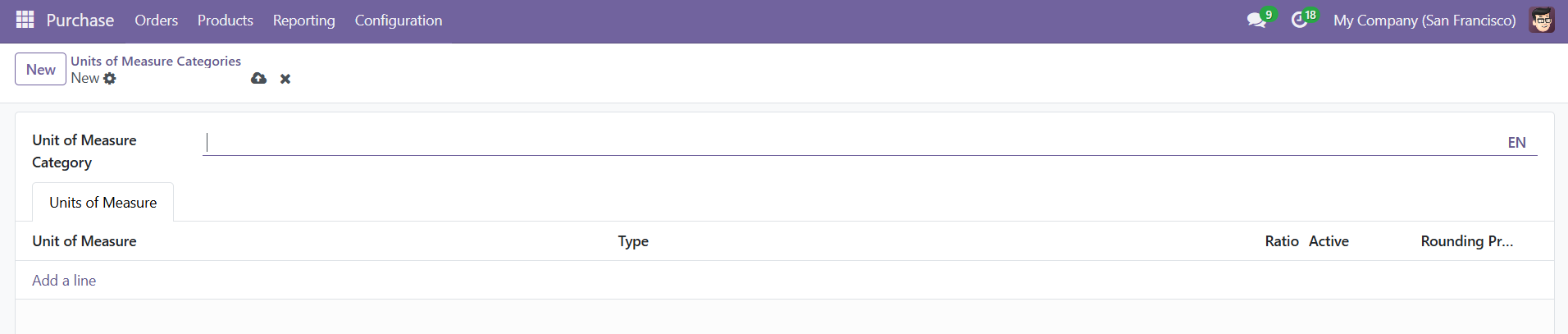
Task: Click the user avatar picture
Action: [1541, 21]
